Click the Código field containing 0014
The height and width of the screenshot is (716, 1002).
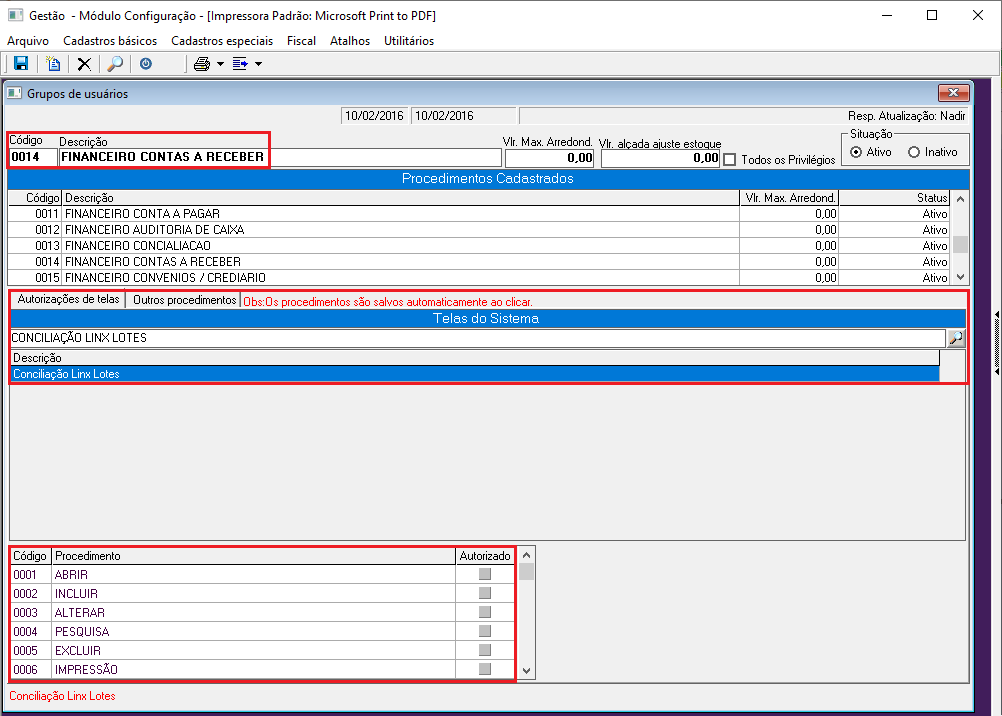[x=33, y=157]
